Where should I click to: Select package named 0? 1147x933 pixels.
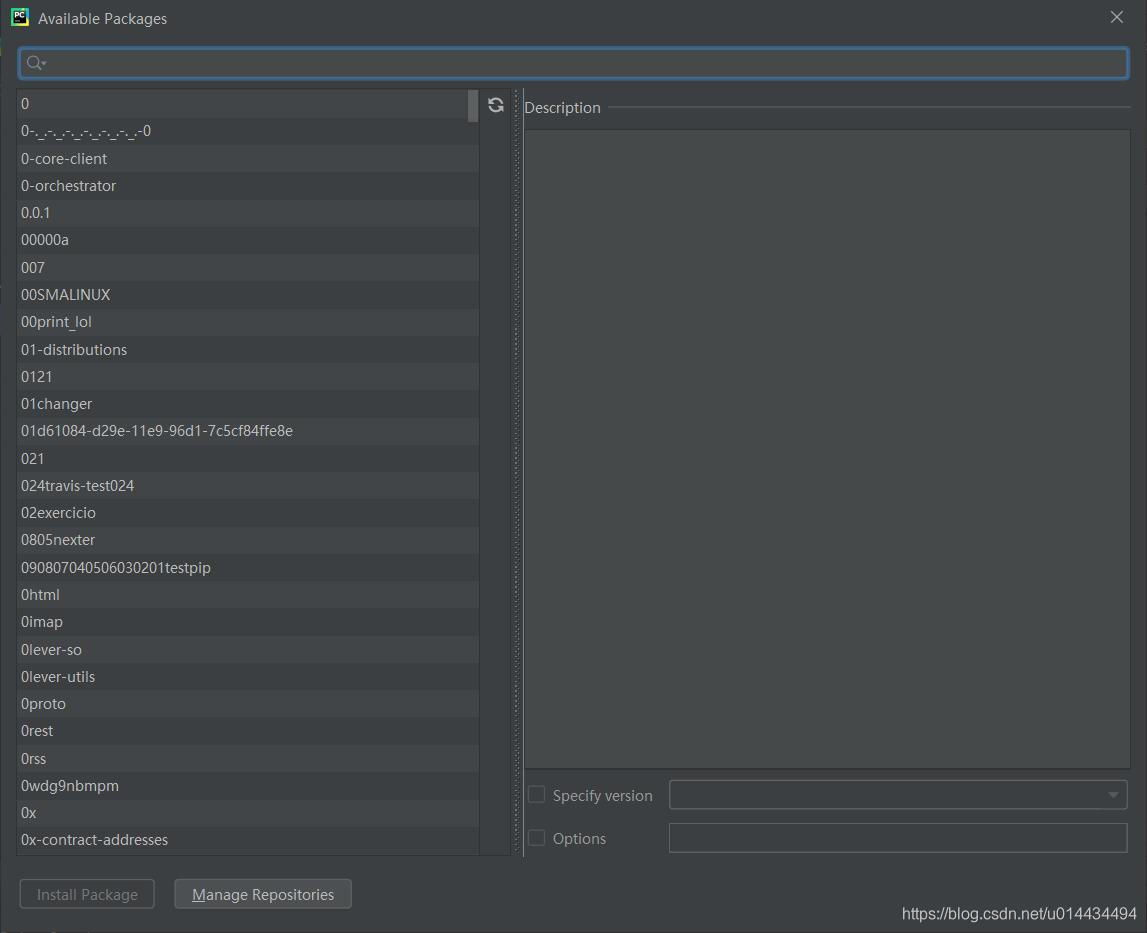248,104
